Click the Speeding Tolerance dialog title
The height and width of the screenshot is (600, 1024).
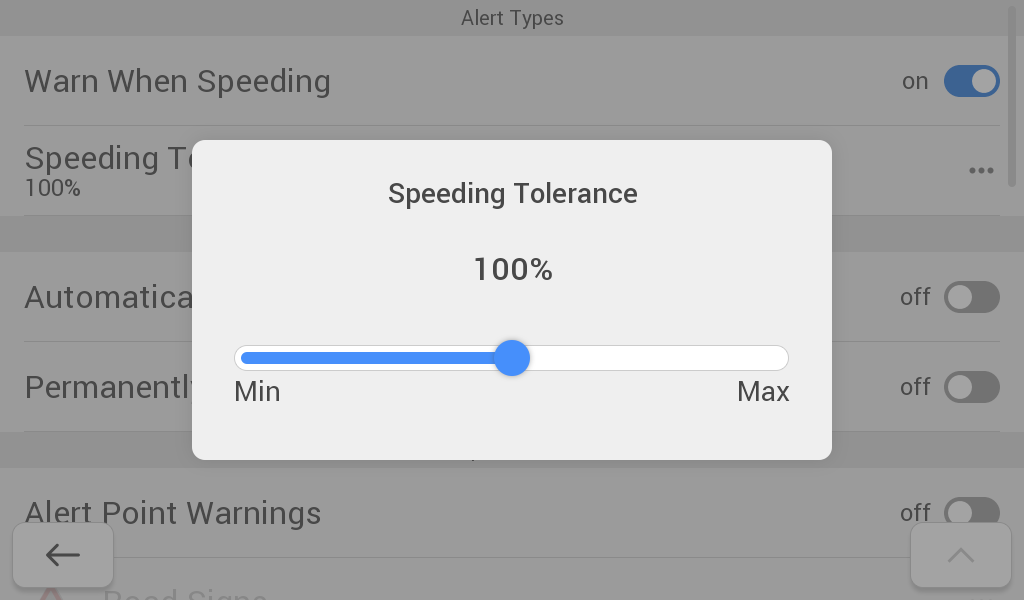click(x=512, y=193)
